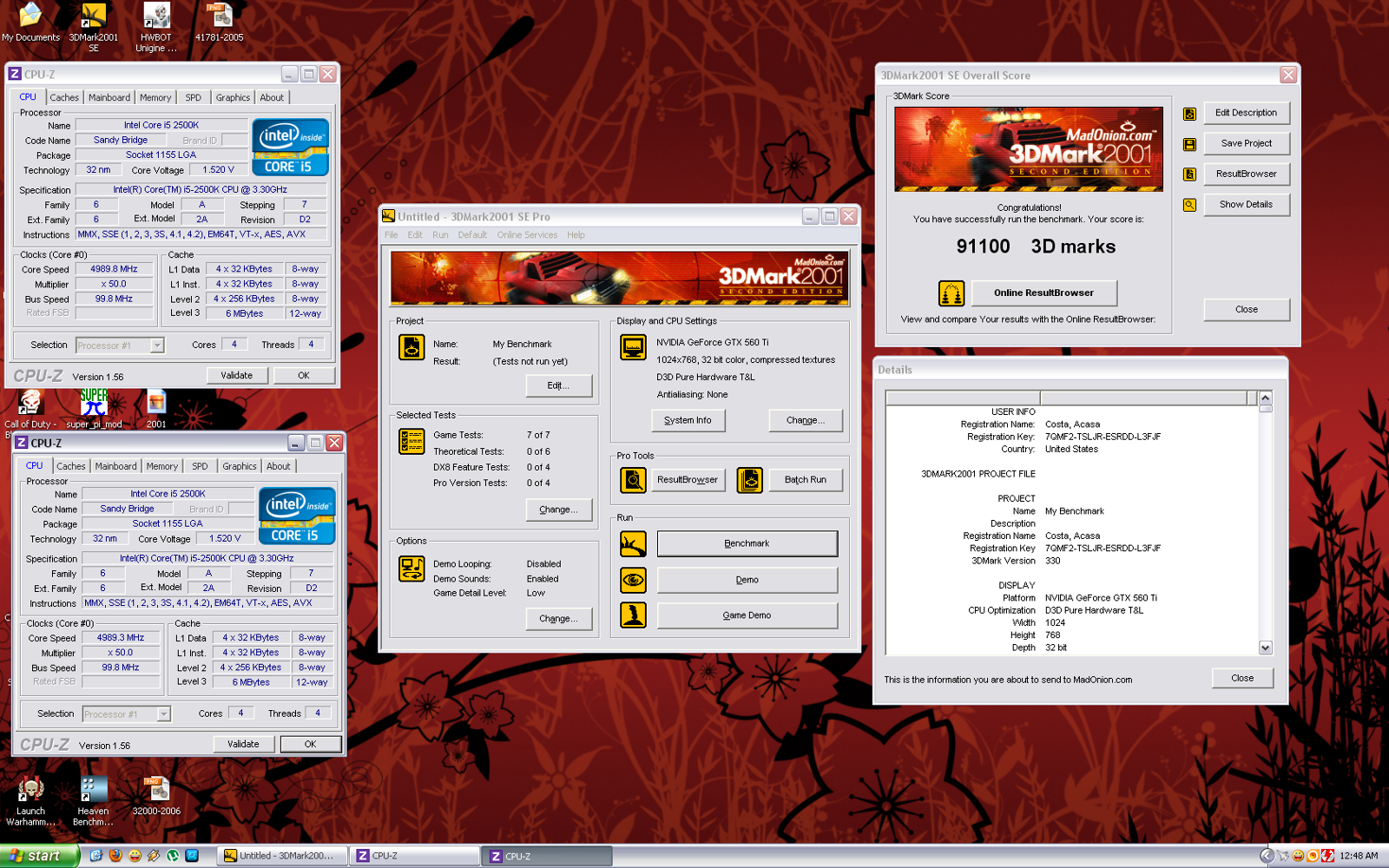Open the My Documents desktop icon
This screenshot has height=868, width=1389.
(30, 22)
